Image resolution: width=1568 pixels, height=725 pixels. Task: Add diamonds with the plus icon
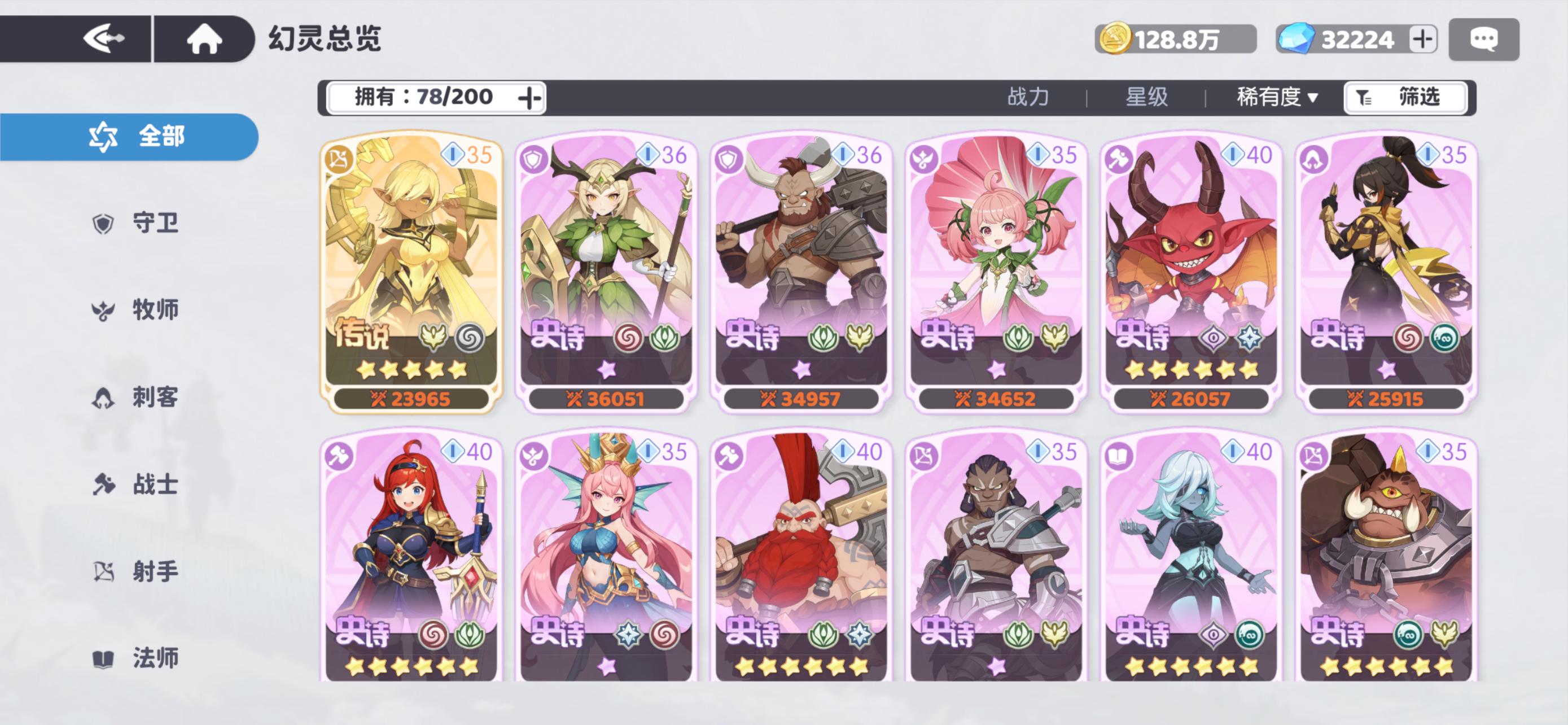(1422, 40)
